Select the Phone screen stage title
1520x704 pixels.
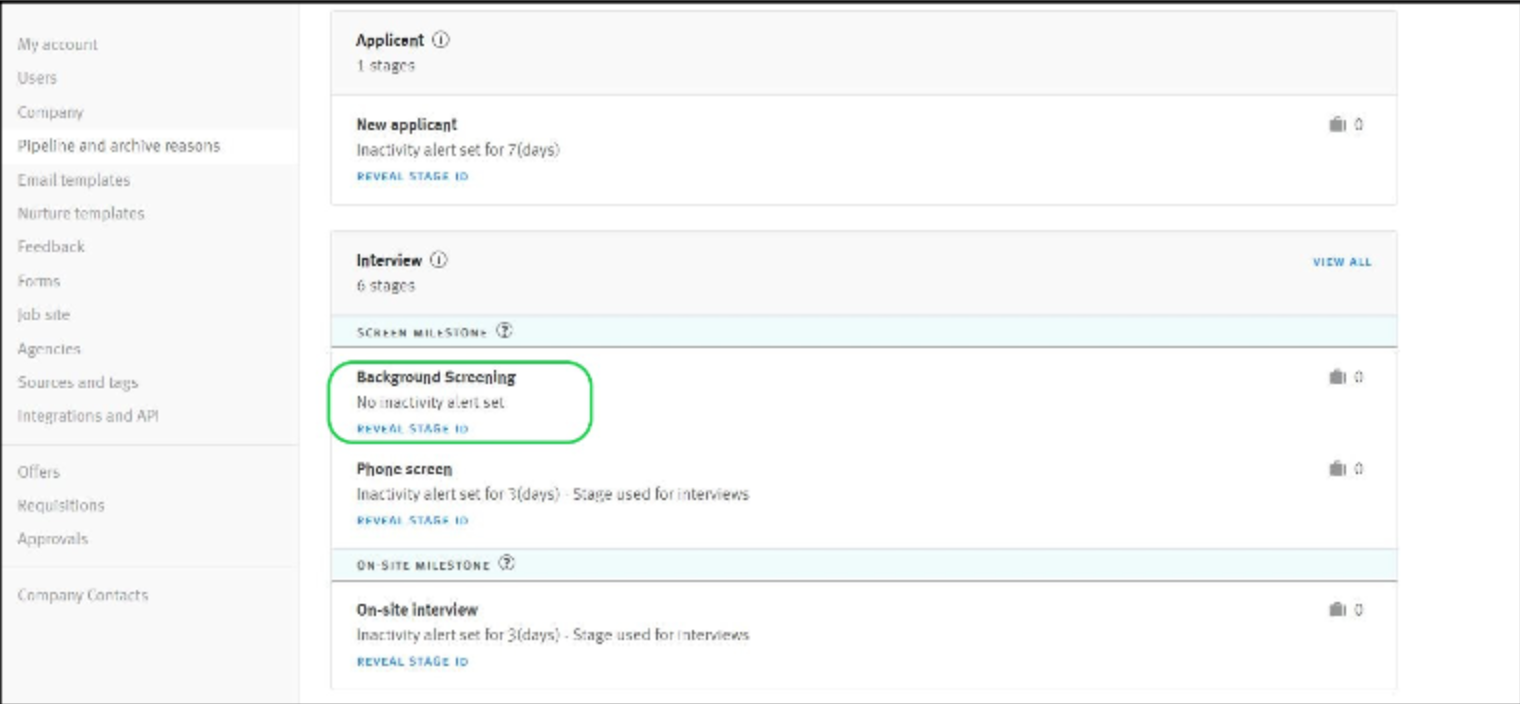click(404, 469)
